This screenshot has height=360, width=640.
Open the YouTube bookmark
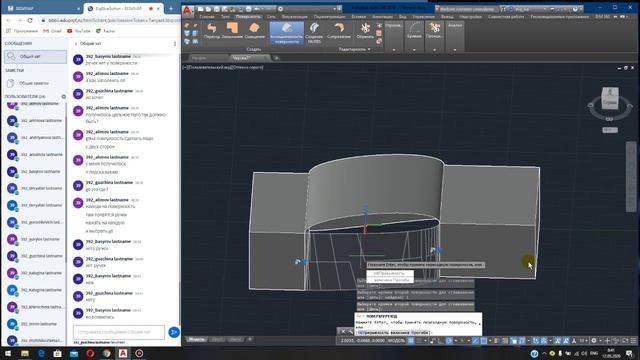pyautogui.click(x=79, y=31)
